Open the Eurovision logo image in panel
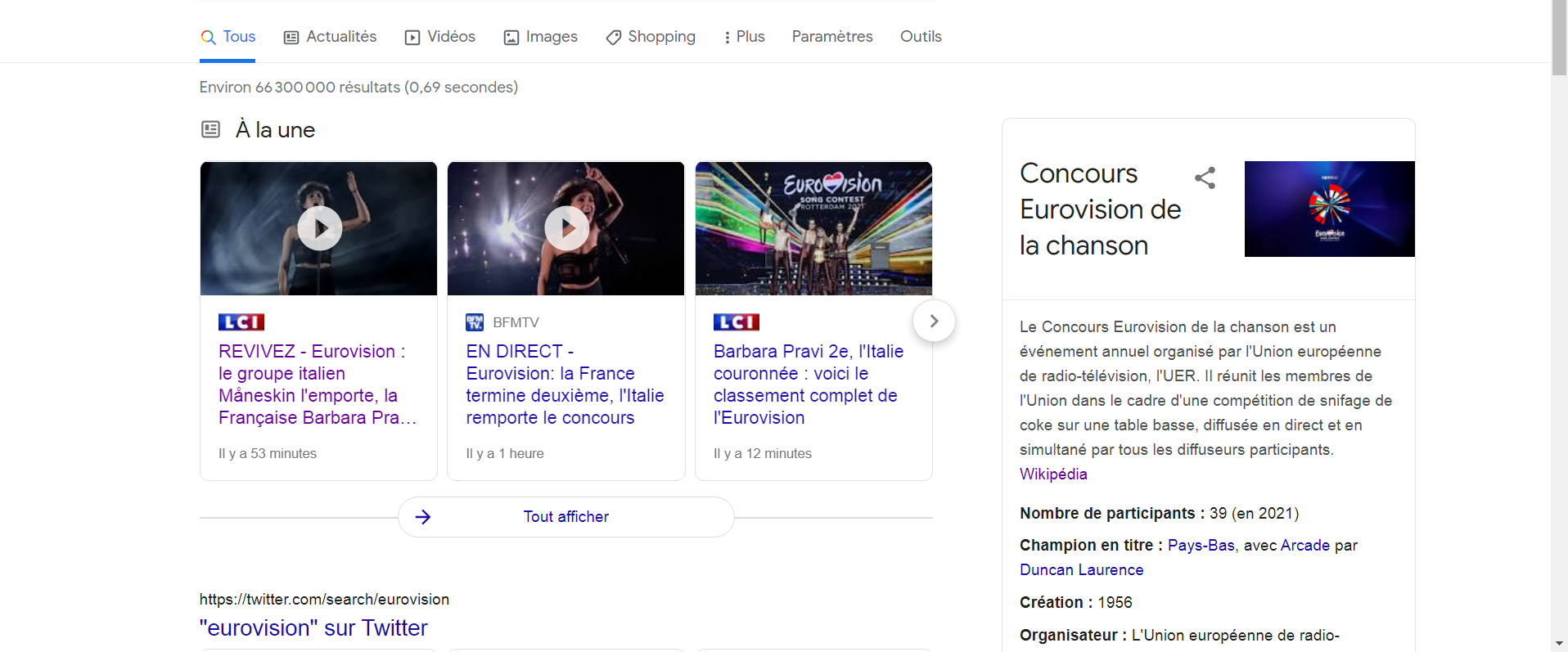This screenshot has height=652, width=1568. click(1329, 209)
